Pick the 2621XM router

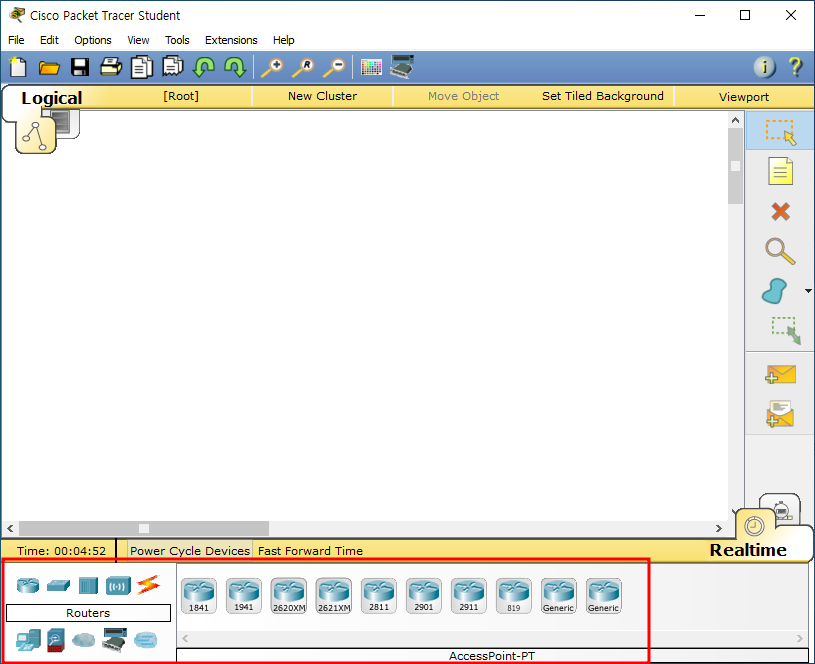pos(334,596)
